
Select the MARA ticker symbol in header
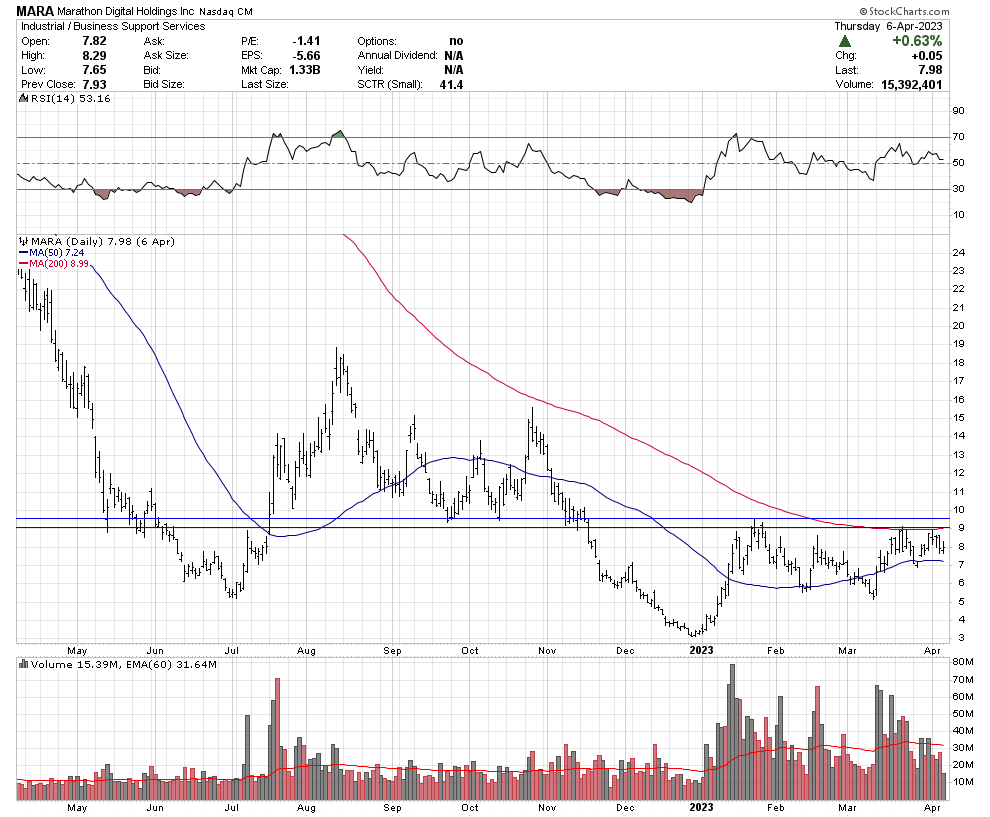(35, 11)
